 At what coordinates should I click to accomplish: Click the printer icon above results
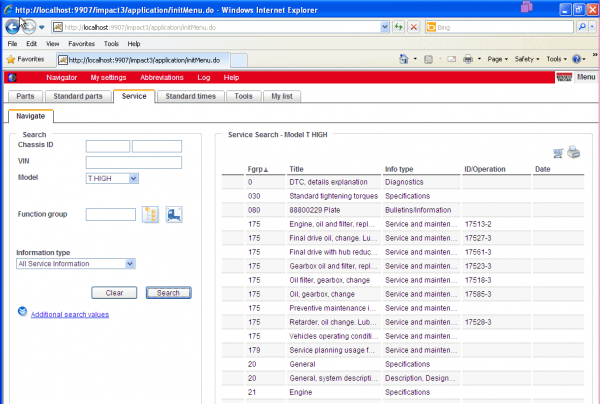[x=573, y=152]
